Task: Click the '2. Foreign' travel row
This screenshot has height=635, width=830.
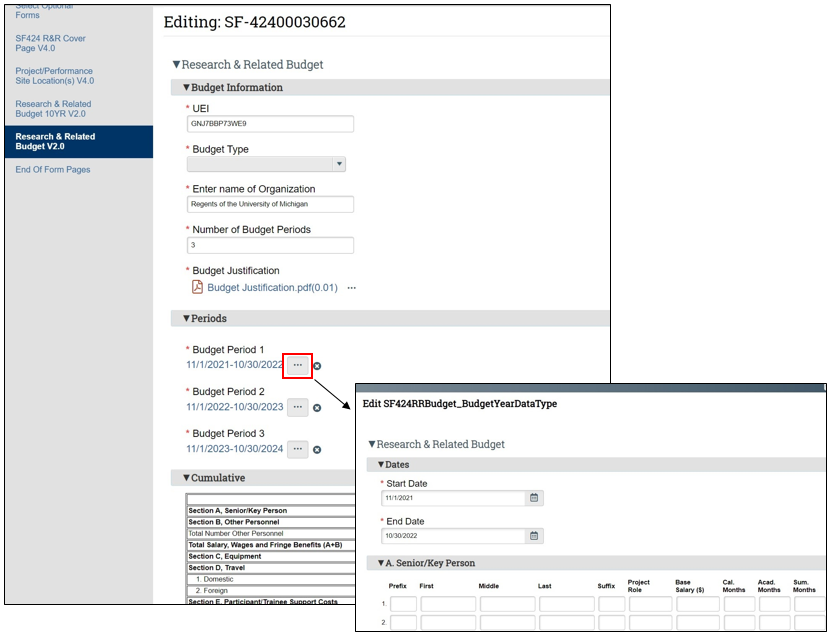Action: pyautogui.click(x=271, y=591)
